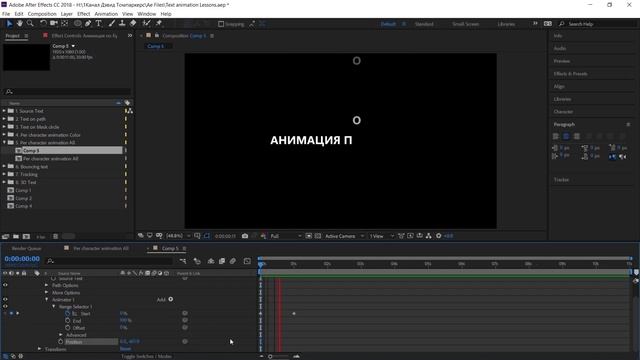Select the Pen tool
Screen dimensions: 640x360
click(x=88, y=24)
